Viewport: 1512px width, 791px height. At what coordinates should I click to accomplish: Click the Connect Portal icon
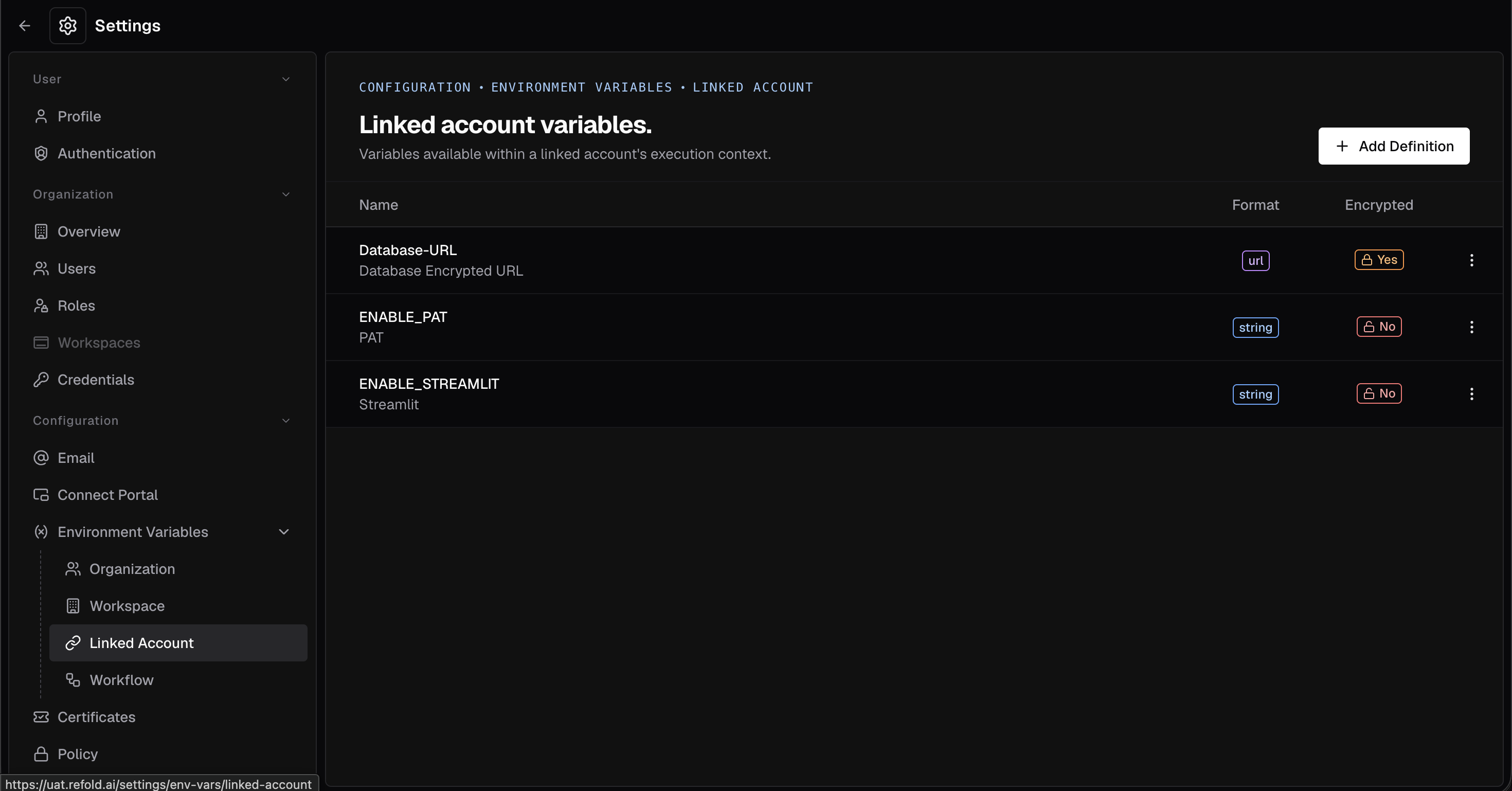tap(41, 494)
